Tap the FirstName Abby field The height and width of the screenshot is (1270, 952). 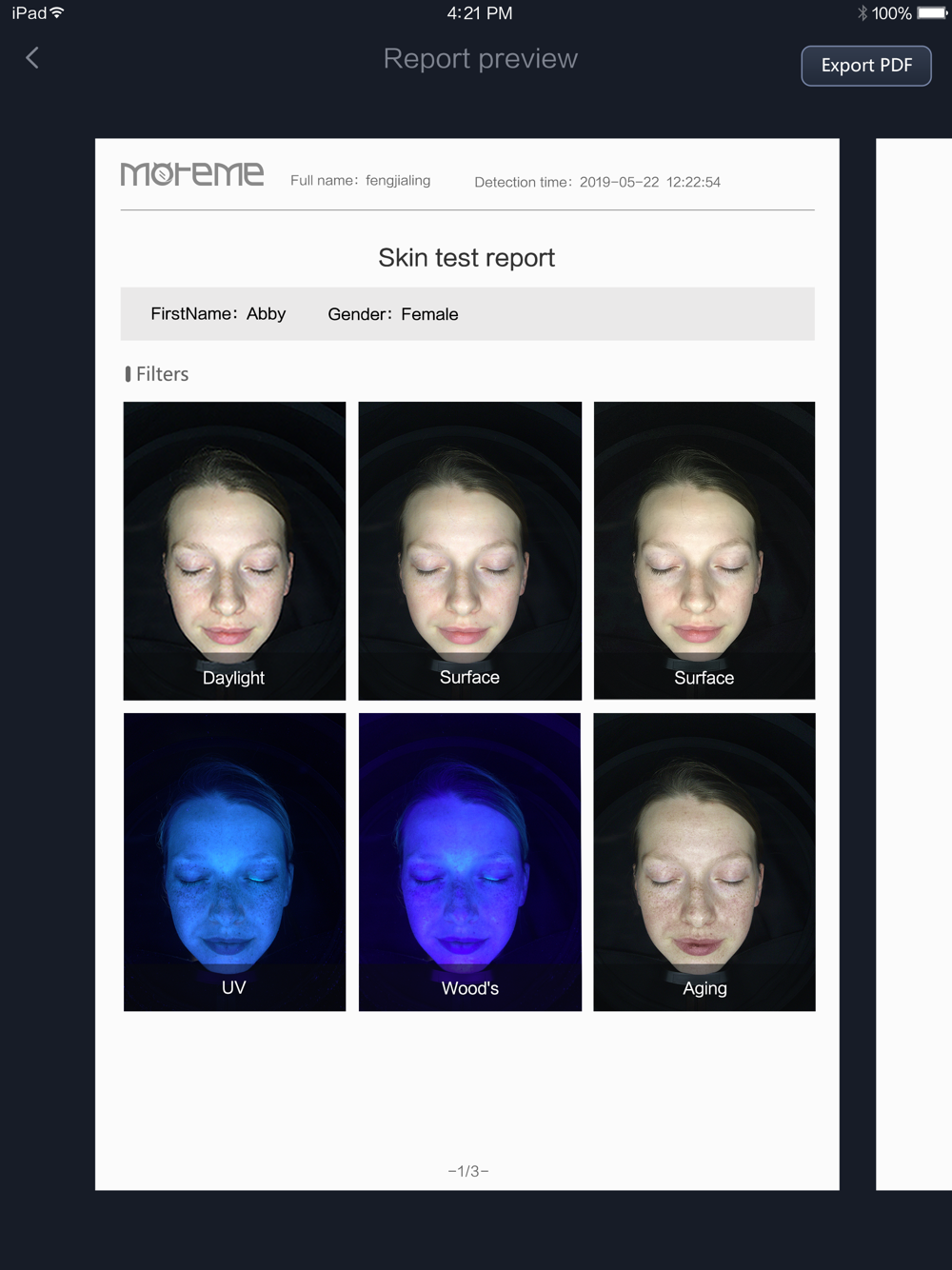(218, 314)
